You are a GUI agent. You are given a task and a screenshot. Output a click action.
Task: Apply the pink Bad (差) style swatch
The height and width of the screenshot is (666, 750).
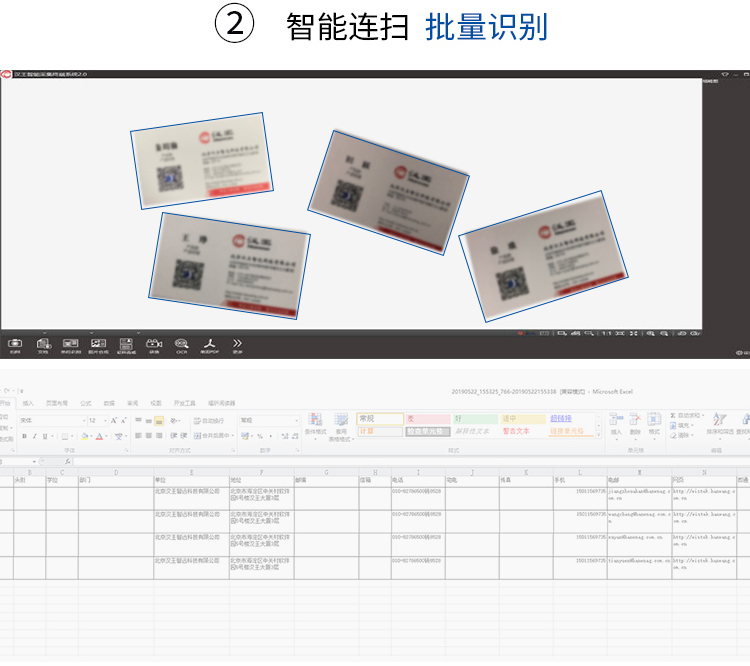428,419
